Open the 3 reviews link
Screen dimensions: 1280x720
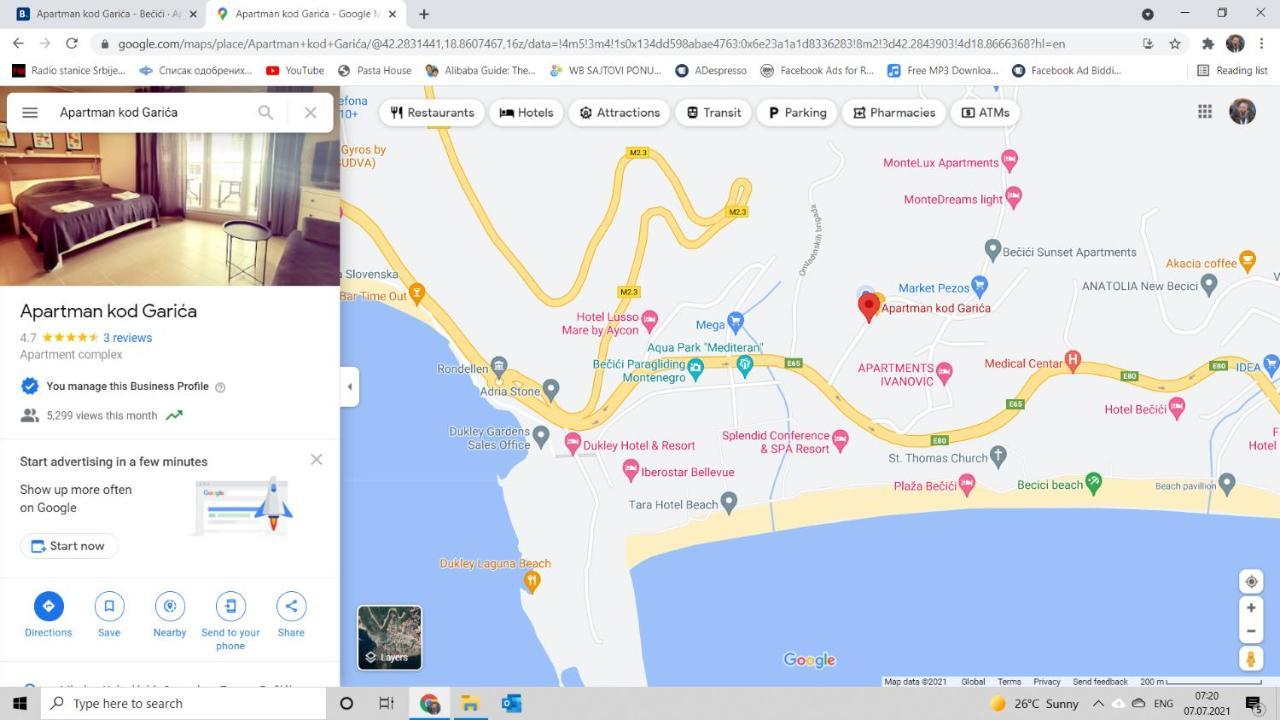pyautogui.click(x=128, y=338)
